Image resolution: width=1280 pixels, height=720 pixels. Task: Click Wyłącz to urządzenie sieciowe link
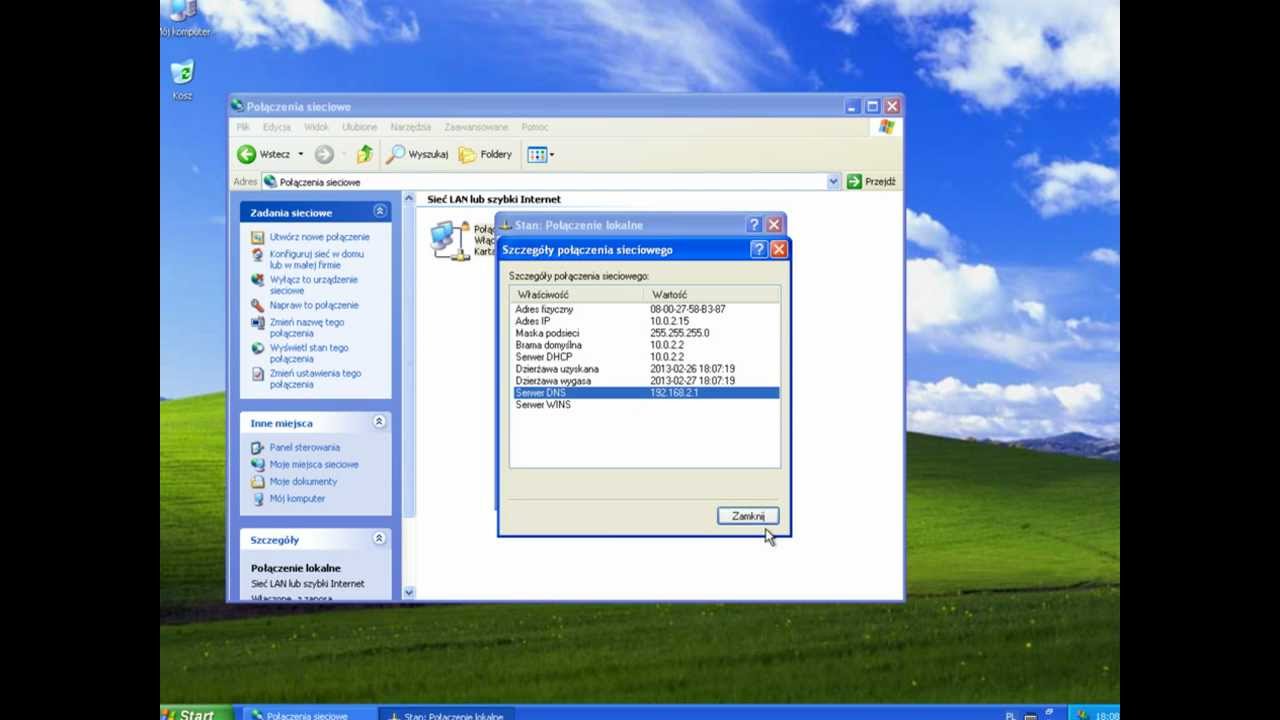coord(313,285)
